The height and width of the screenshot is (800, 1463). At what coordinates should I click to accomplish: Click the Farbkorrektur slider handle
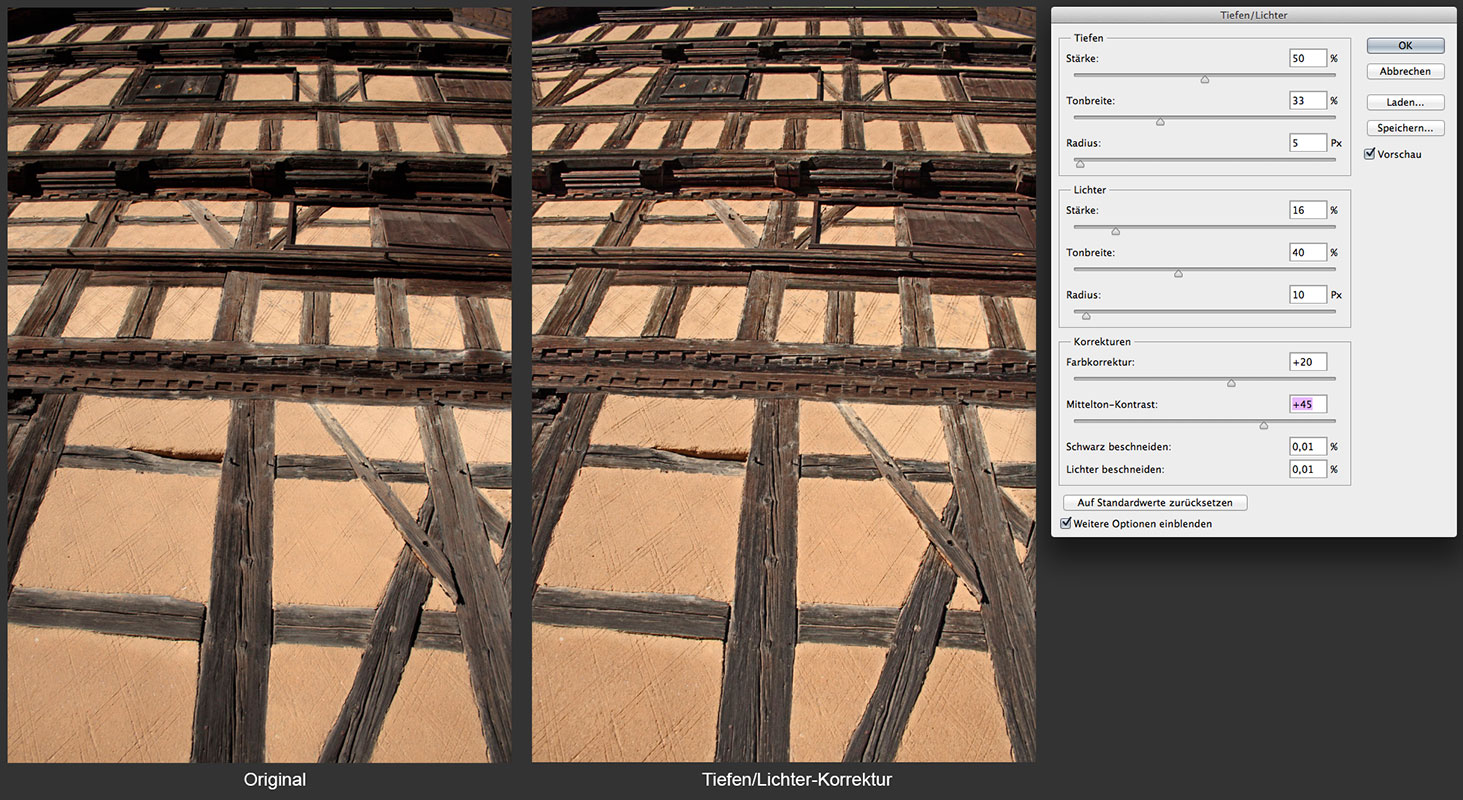coord(1231,383)
